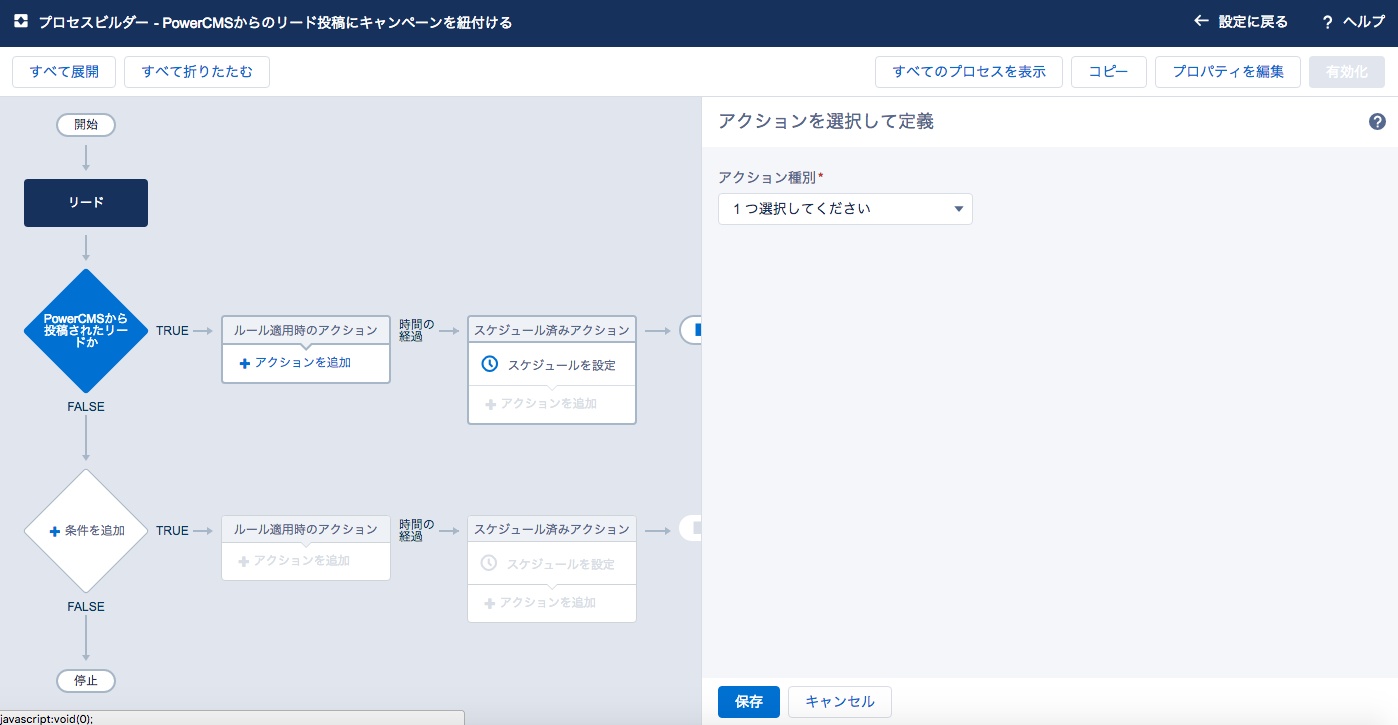This screenshot has height=725, width=1398.
Task: Click the back arrow beside 設定に戻る
Action: point(1201,21)
